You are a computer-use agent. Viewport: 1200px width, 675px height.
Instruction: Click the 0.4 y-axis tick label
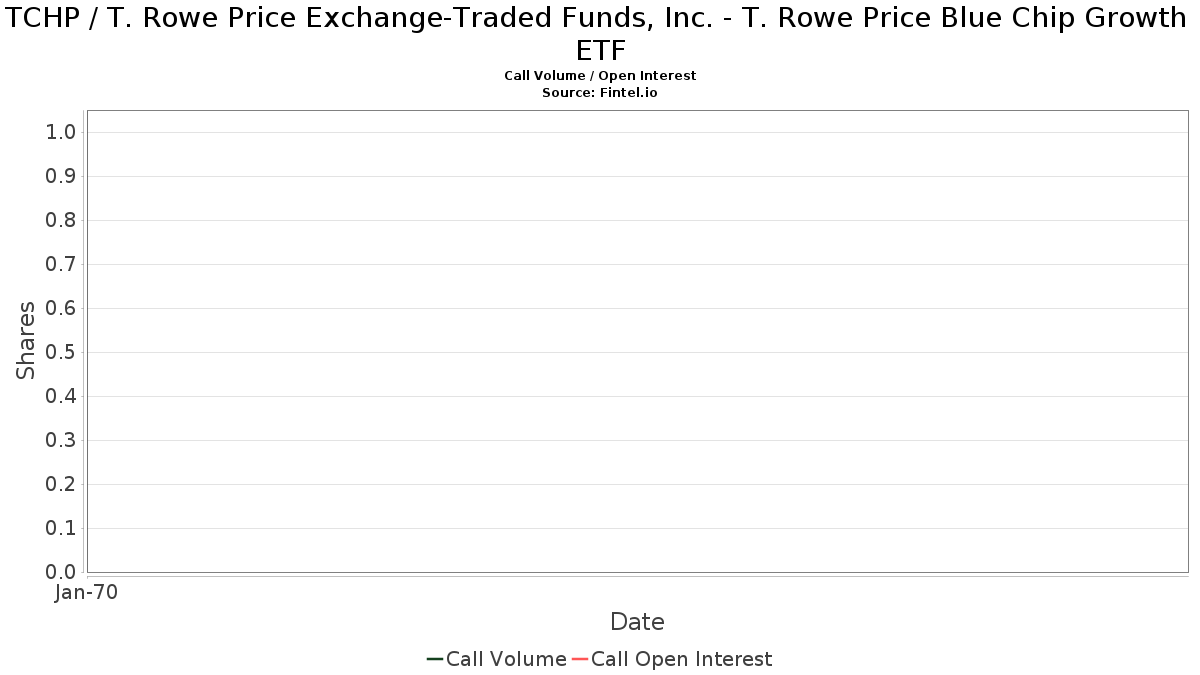click(61, 396)
